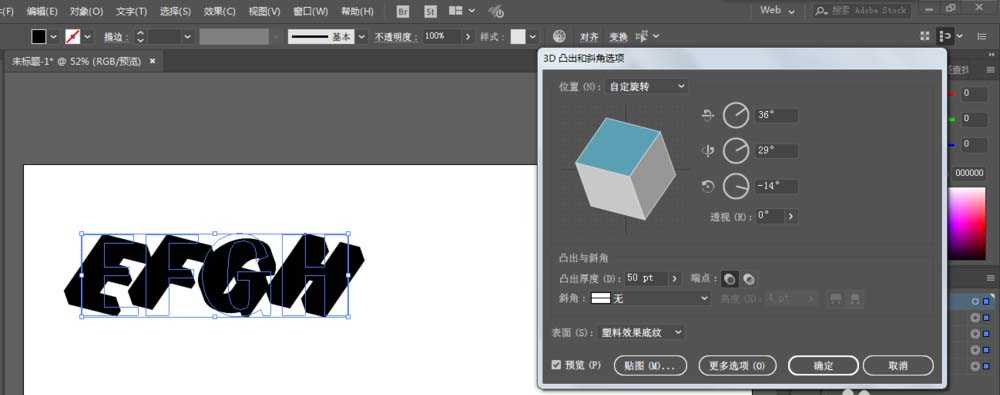1000x395 pixels.
Task: Expand the 凸出厚度 extrude depth arrow
Action: pyautogui.click(x=675, y=279)
